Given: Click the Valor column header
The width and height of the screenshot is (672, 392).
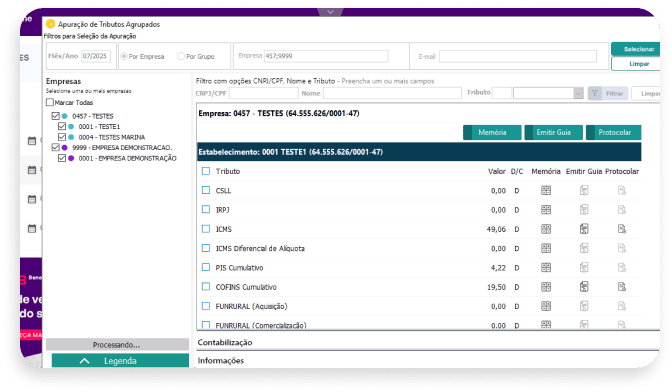Looking at the screenshot, I should coord(497,171).
